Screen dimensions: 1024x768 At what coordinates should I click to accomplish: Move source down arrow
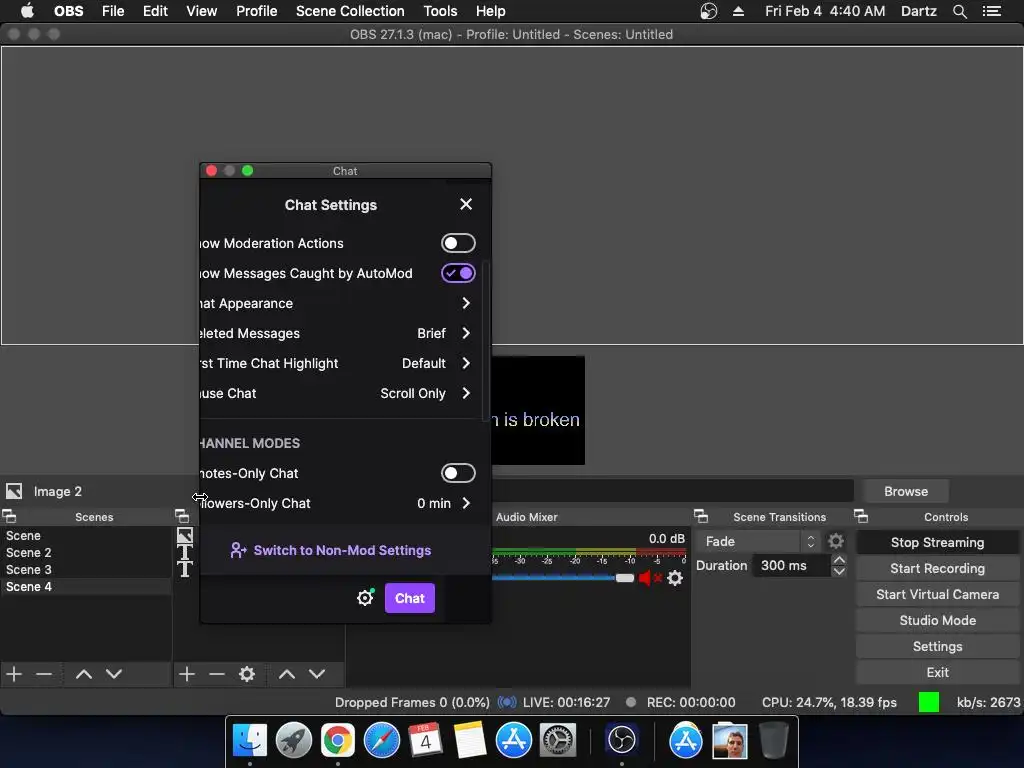coord(317,674)
